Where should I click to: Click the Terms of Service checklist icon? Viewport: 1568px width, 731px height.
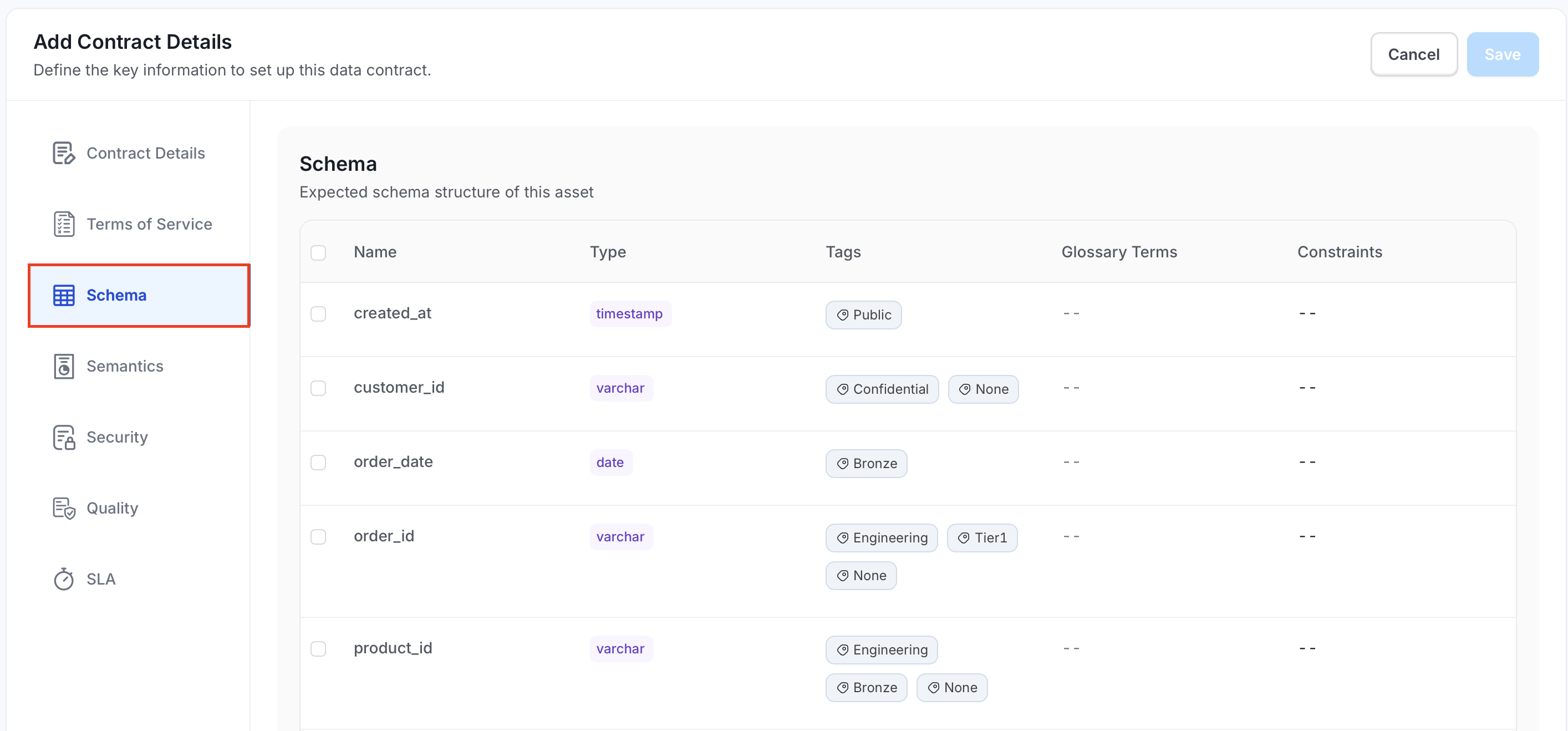pyautogui.click(x=63, y=224)
